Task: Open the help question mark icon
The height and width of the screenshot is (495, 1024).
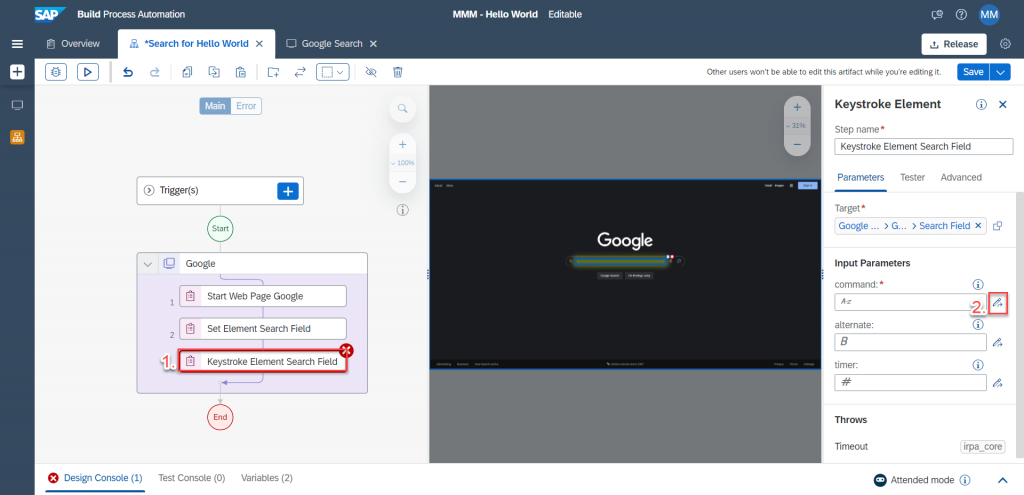Action: (x=961, y=14)
